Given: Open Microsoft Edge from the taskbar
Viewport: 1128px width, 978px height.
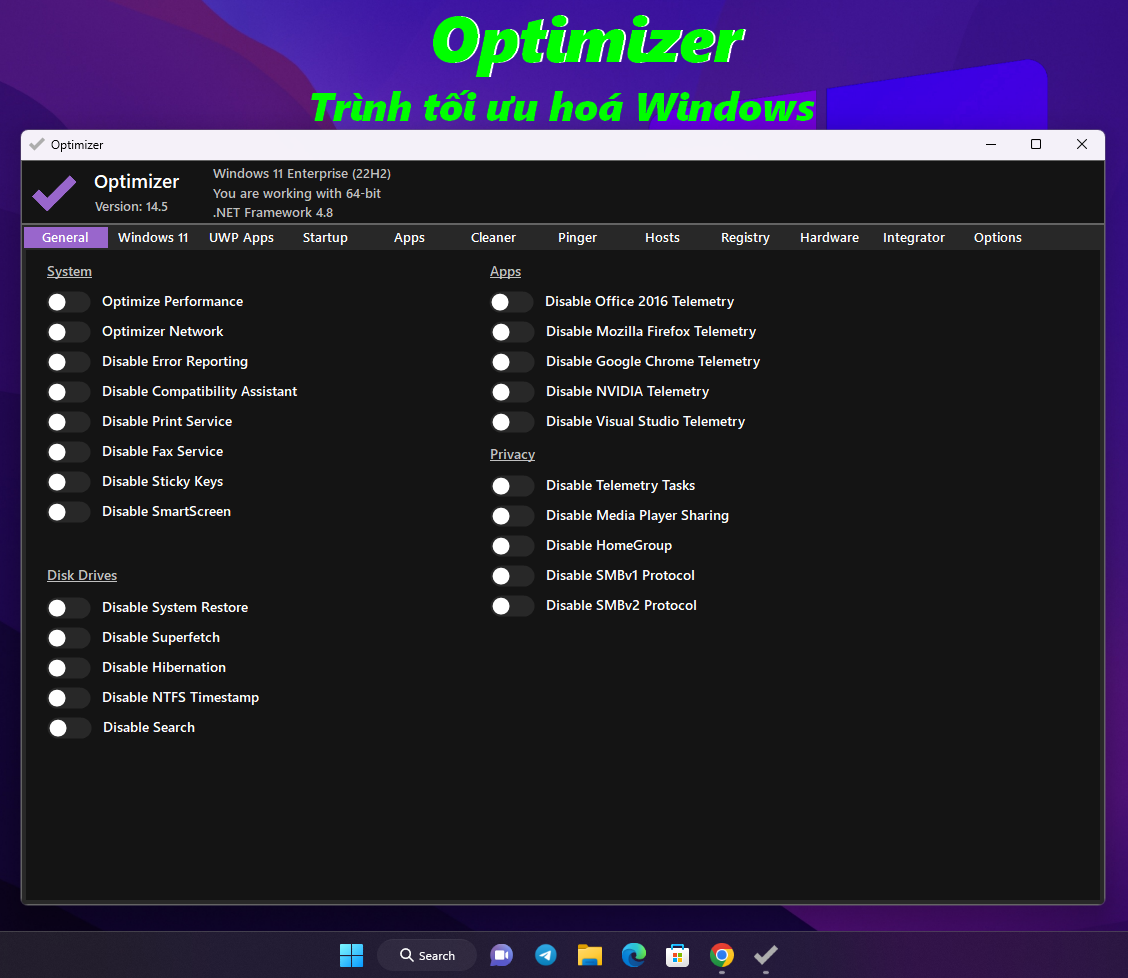Looking at the screenshot, I should (x=634, y=955).
